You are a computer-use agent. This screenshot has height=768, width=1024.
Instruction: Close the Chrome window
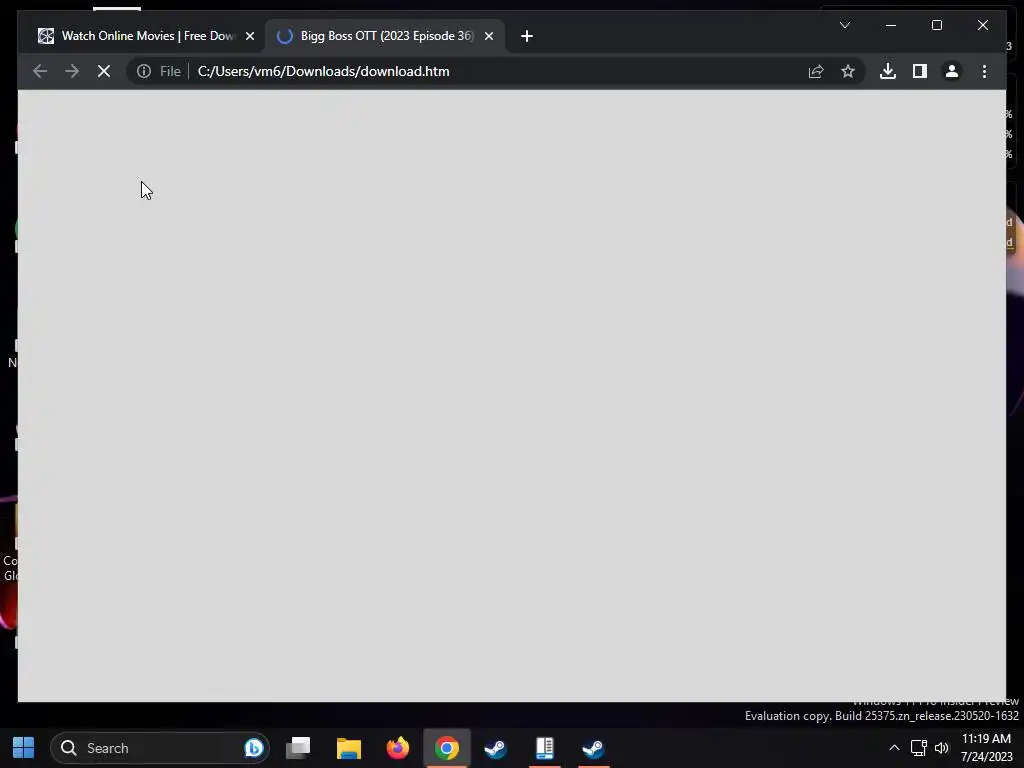tap(983, 25)
